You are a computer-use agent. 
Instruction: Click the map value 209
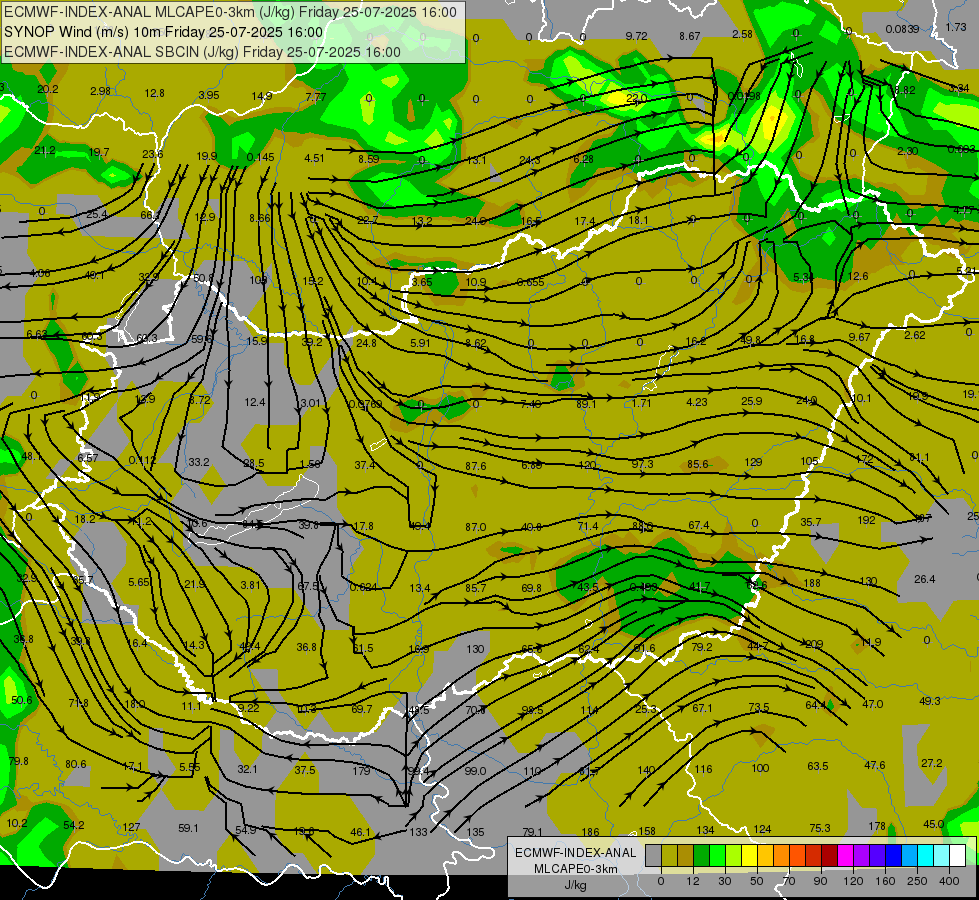point(814,644)
